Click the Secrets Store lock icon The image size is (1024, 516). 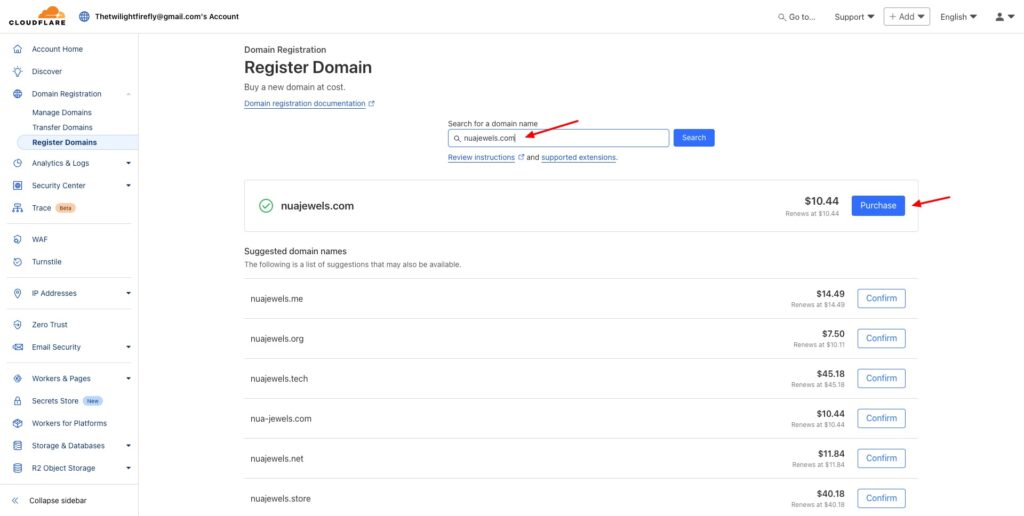tap(18, 401)
